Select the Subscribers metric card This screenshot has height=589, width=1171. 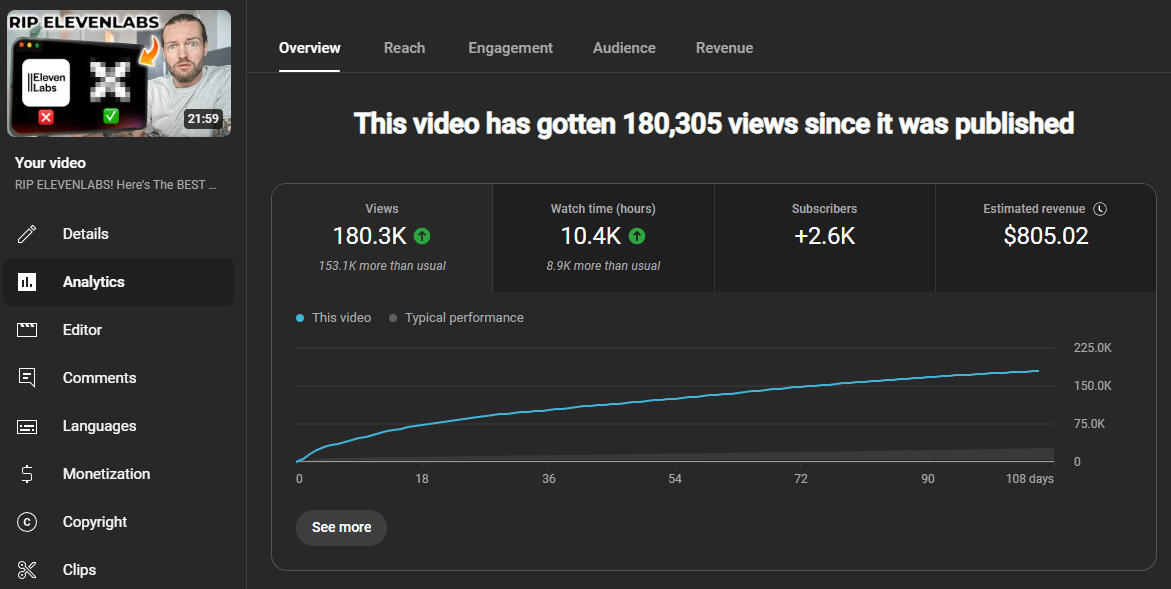tap(824, 238)
